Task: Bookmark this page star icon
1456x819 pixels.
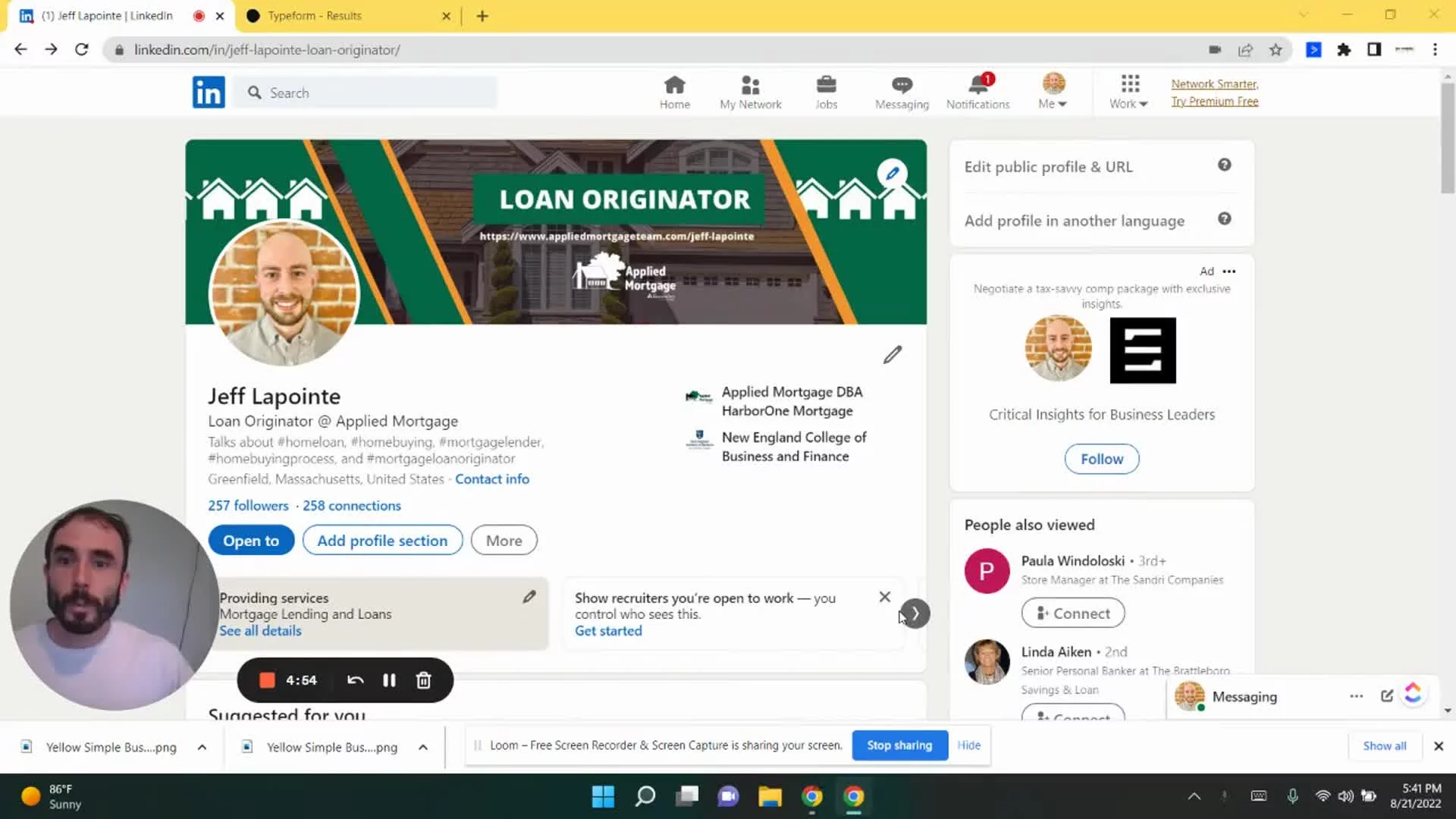Action: [1276, 49]
